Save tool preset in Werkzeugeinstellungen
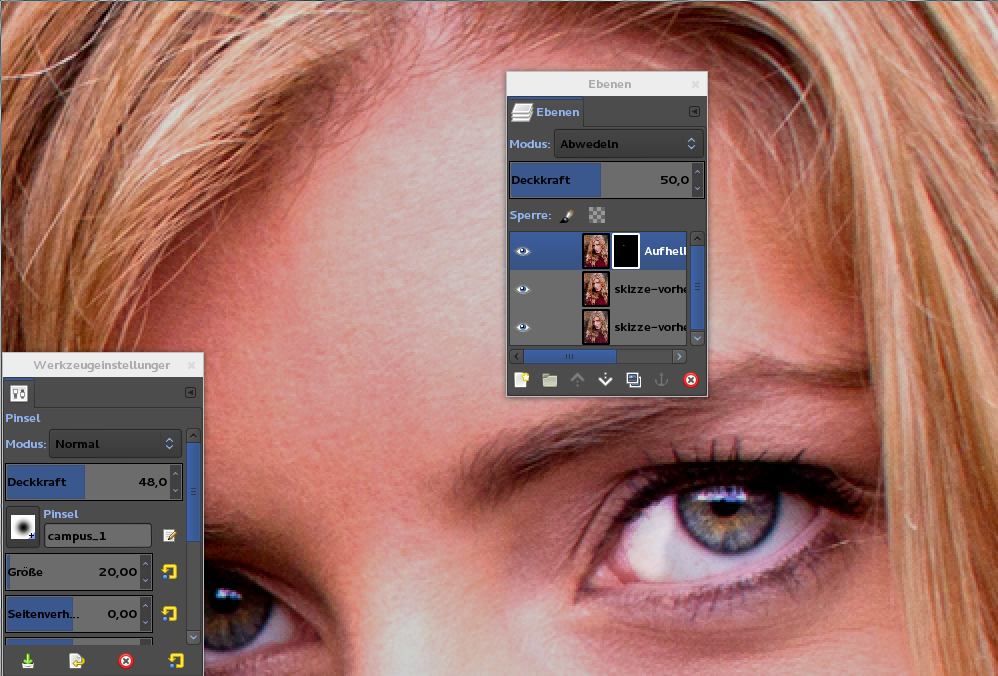Viewport: 998px width, 676px height. click(28, 661)
